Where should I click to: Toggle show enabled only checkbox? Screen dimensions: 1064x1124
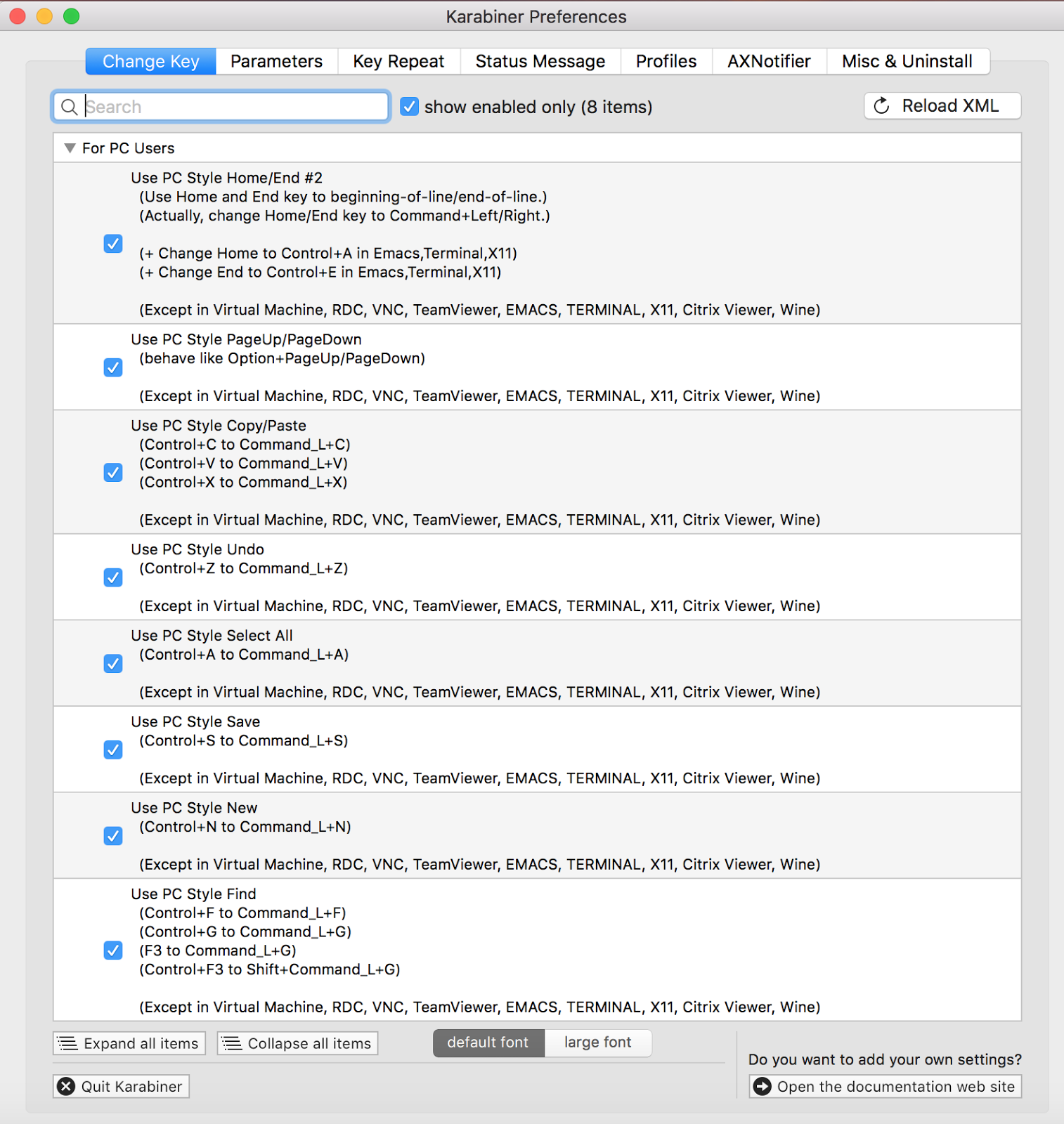pyautogui.click(x=410, y=107)
